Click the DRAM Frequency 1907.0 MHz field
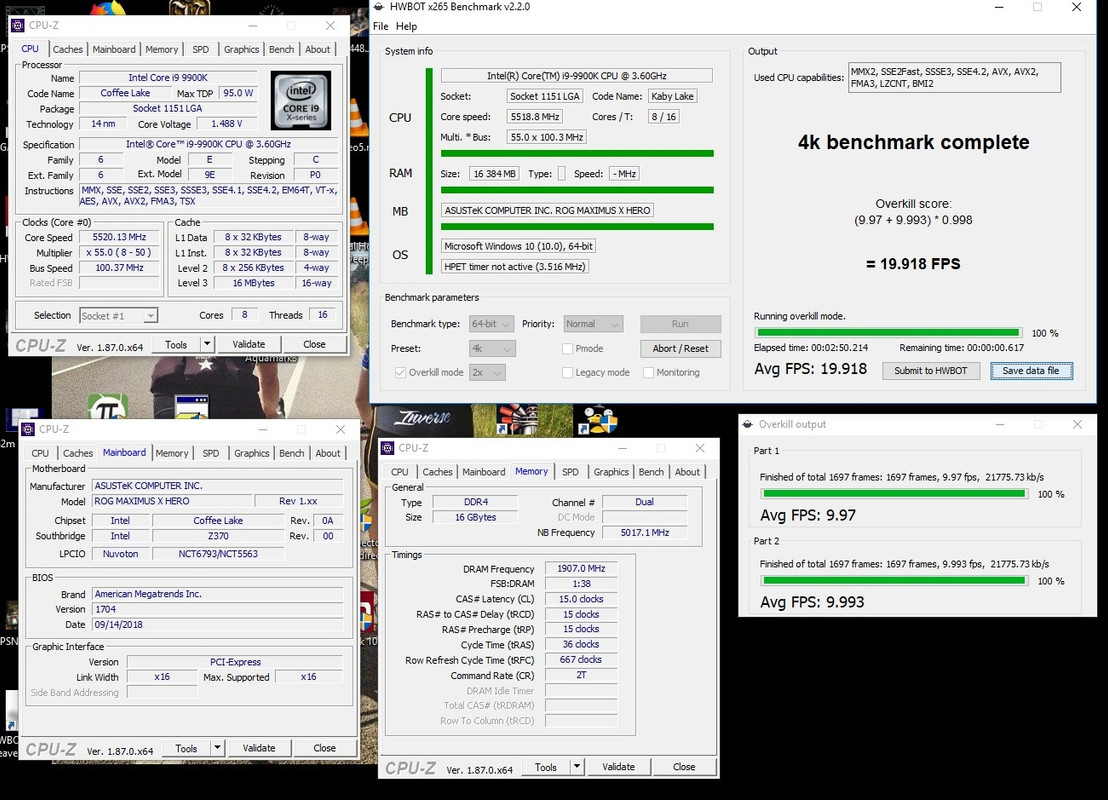Viewport: 1108px width, 800px height. tap(581, 568)
